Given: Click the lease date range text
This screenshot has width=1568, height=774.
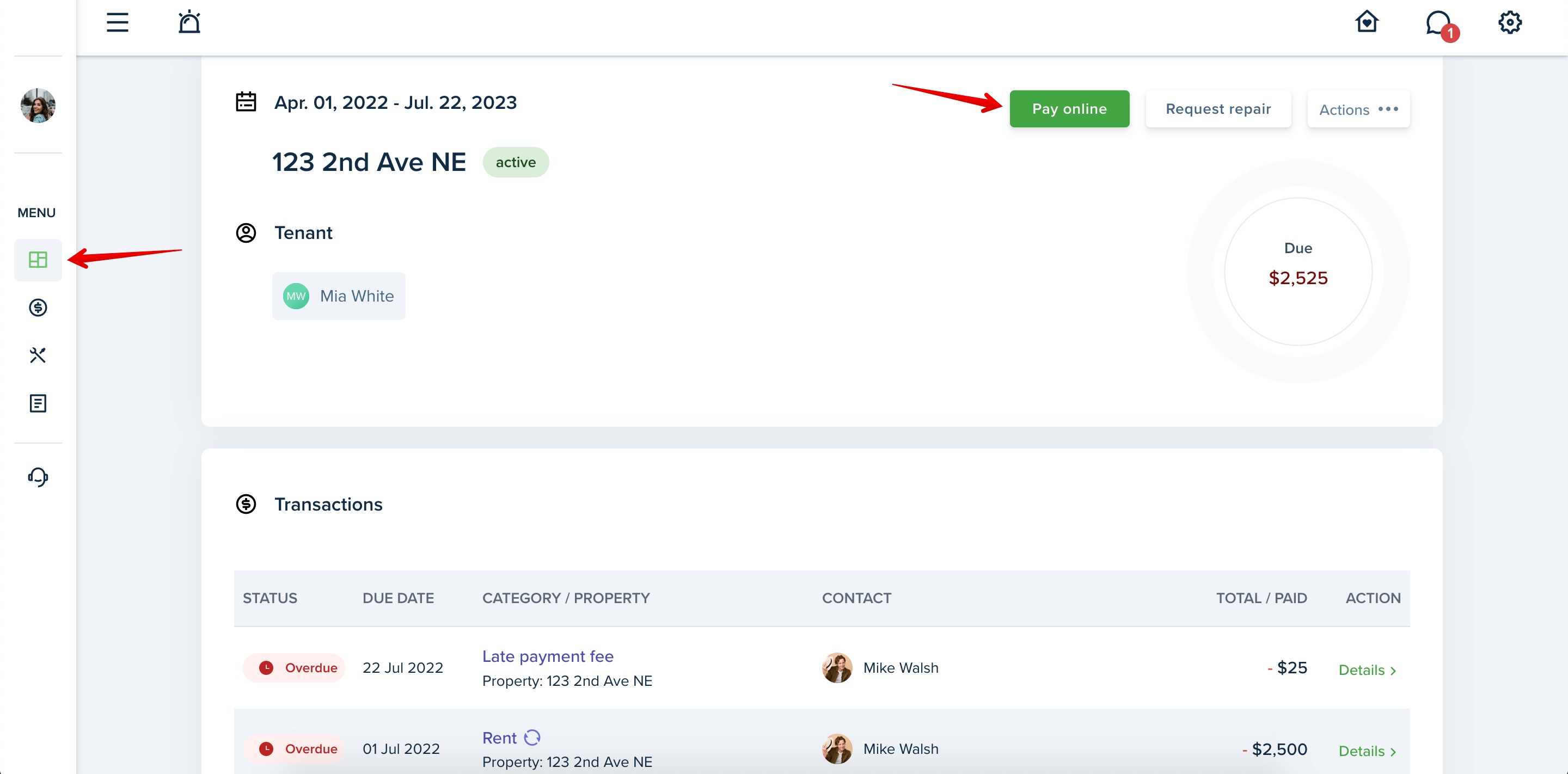Looking at the screenshot, I should click(x=395, y=102).
